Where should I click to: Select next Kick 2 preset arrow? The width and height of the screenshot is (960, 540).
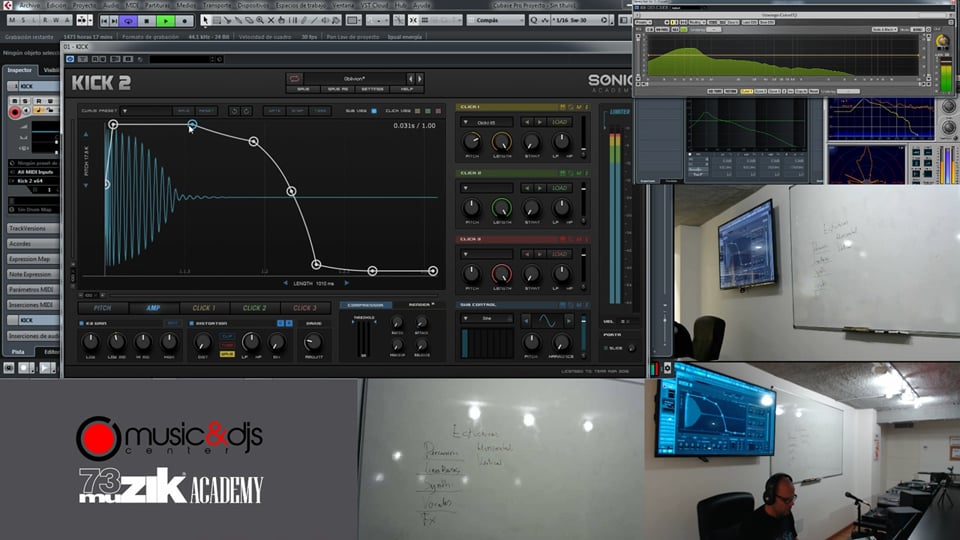pyautogui.click(x=419, y=79)
